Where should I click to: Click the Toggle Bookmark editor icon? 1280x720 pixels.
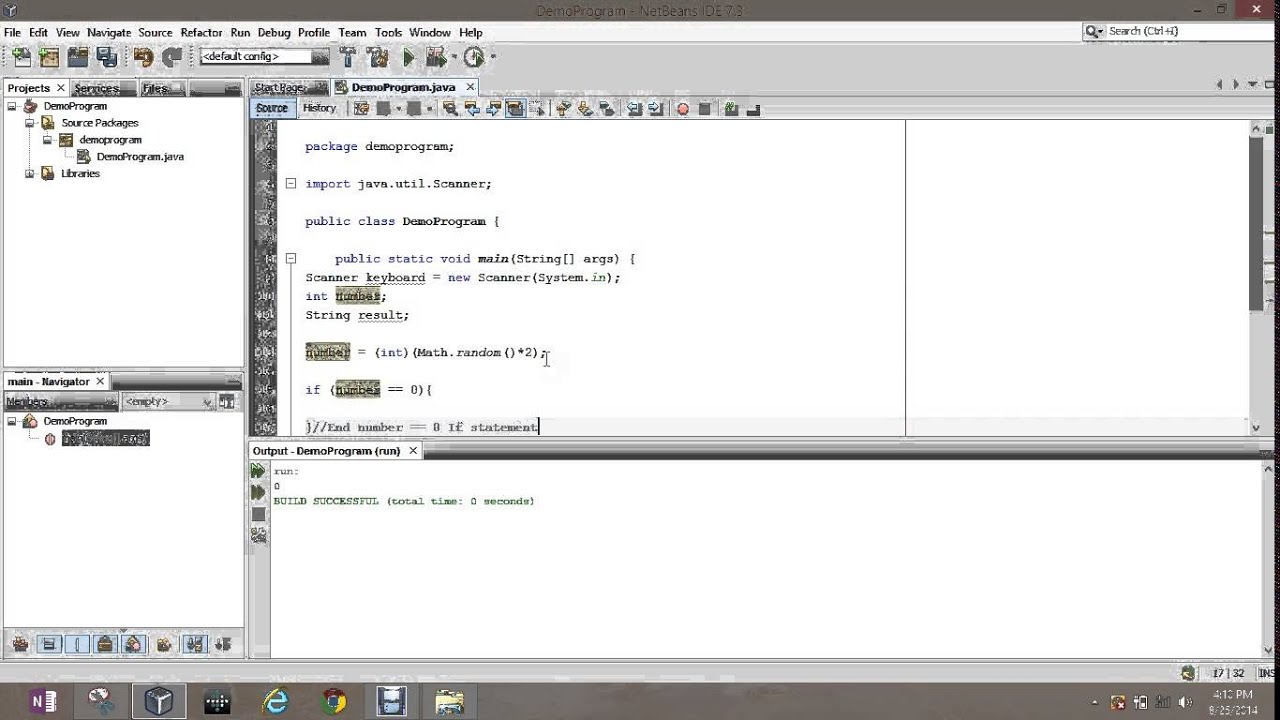tap(606, 109)
